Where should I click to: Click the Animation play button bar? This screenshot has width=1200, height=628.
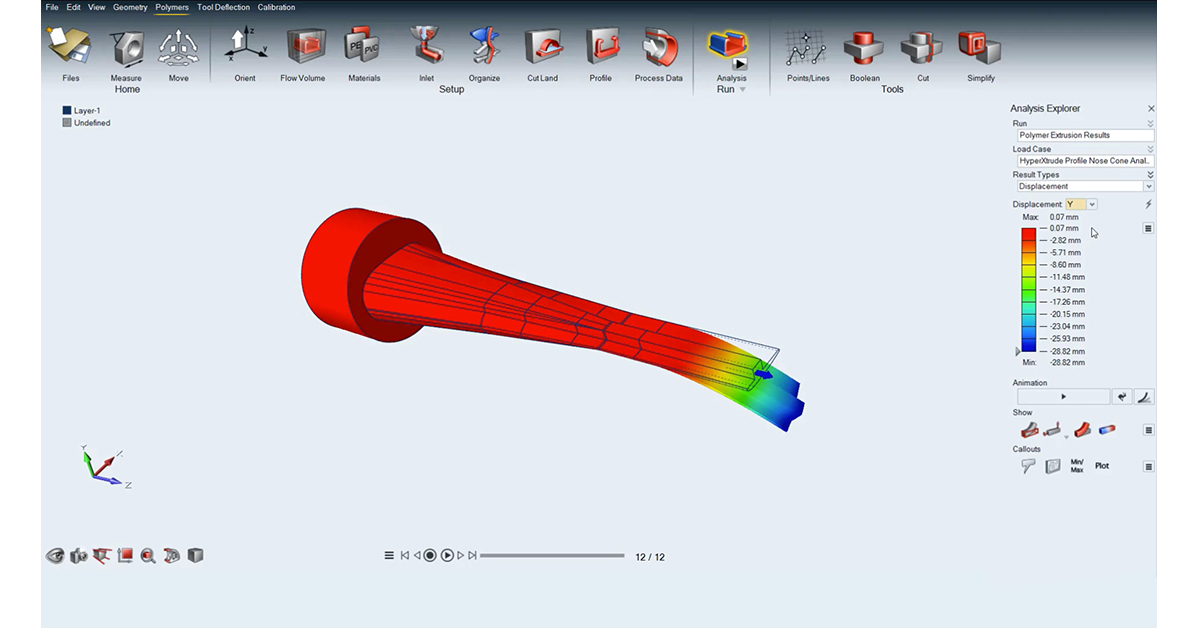coord(1063,397)
